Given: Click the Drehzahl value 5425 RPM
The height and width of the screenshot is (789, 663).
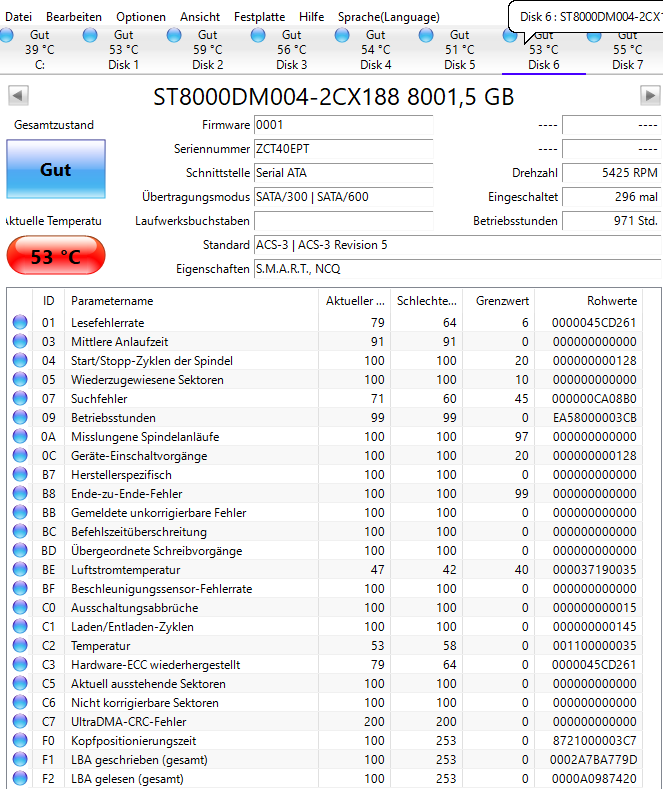Looking at the screenshot, I should (x=611, y=173).
